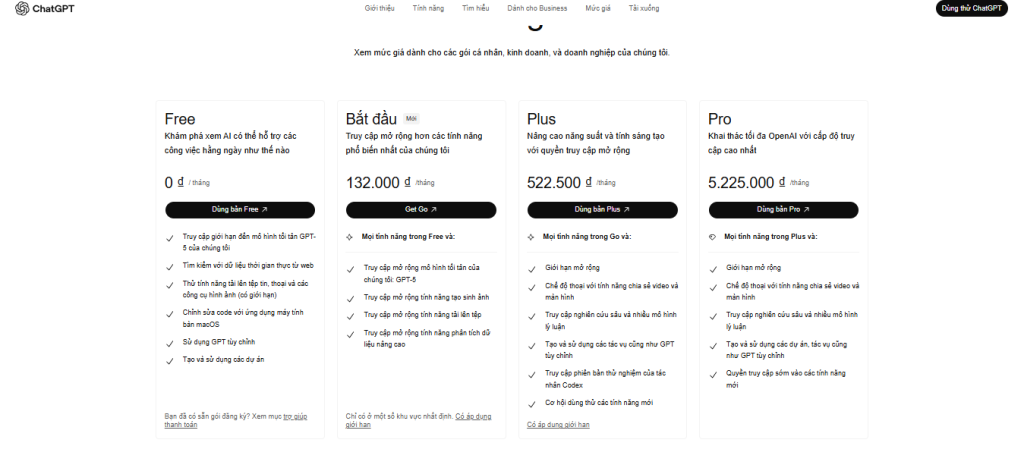Click the sparkle icon beside "Mọi tính năng trong Go và"
Image resolution: width=1024 pixels, height=468 pixels.
coord(530,237)
